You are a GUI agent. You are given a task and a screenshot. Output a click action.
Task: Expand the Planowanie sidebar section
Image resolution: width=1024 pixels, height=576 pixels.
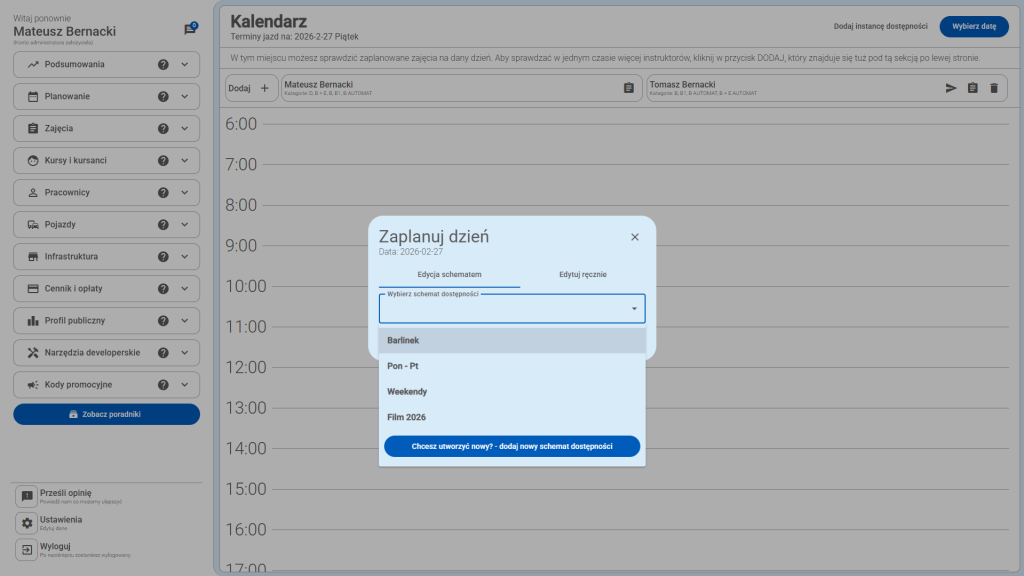[x=184, y=97]
